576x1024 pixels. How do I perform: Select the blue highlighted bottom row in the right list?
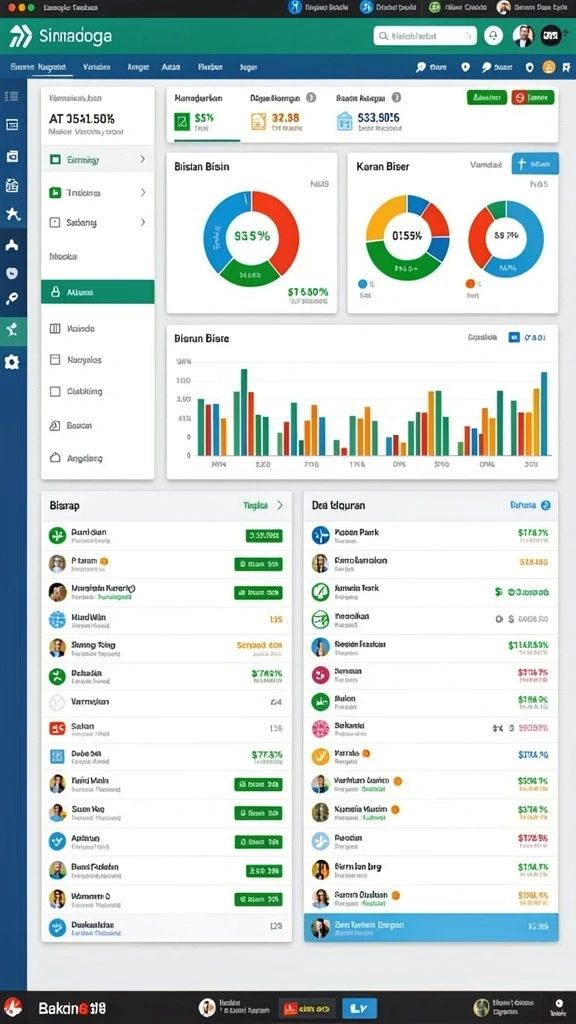431,927
